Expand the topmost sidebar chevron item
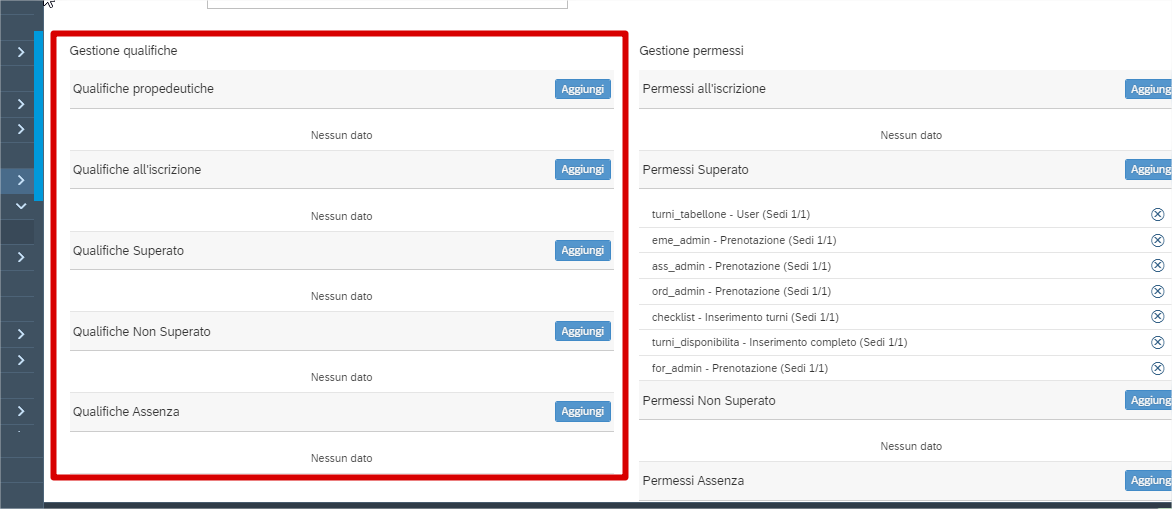Screen dimensions: 1172x509 click(x=21, y=52)
